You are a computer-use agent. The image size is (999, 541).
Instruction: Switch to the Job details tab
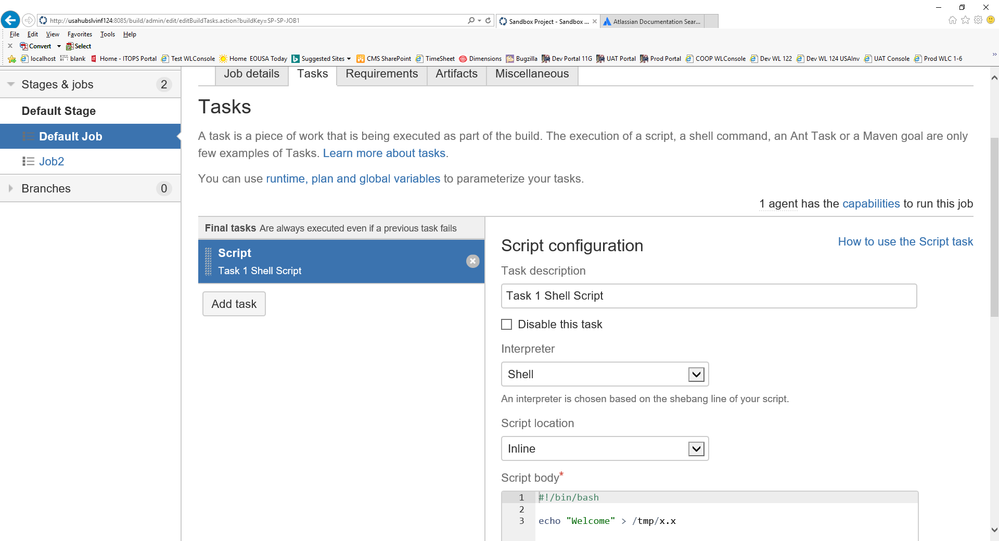click(x=252, y=74)
